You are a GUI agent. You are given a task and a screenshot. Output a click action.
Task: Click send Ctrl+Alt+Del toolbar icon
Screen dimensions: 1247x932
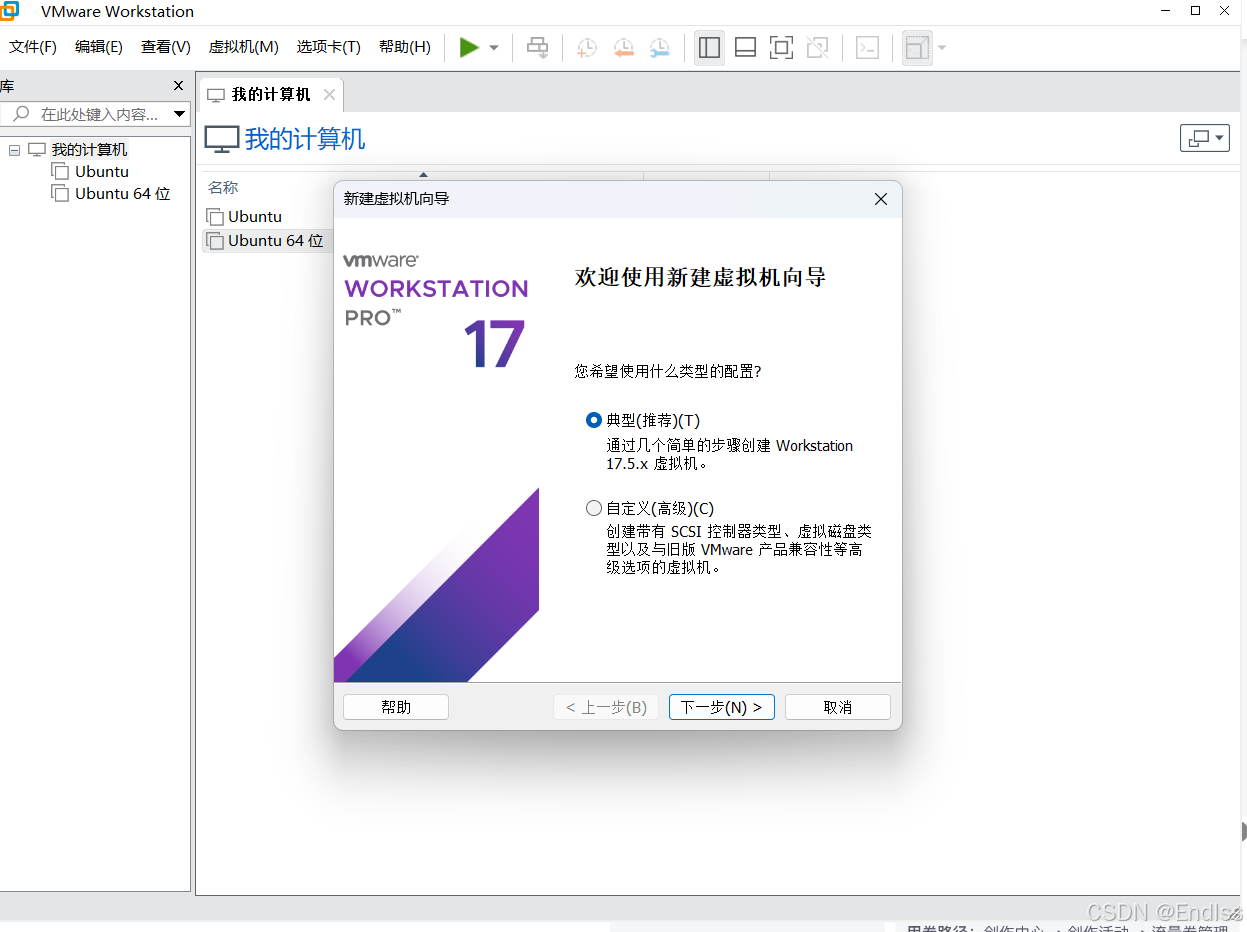[x=538, y=47]
